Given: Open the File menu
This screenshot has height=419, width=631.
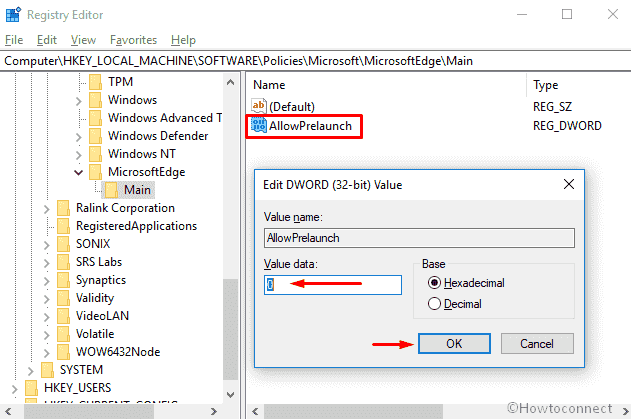Looking at the screenshot, I should pos(14,40).
